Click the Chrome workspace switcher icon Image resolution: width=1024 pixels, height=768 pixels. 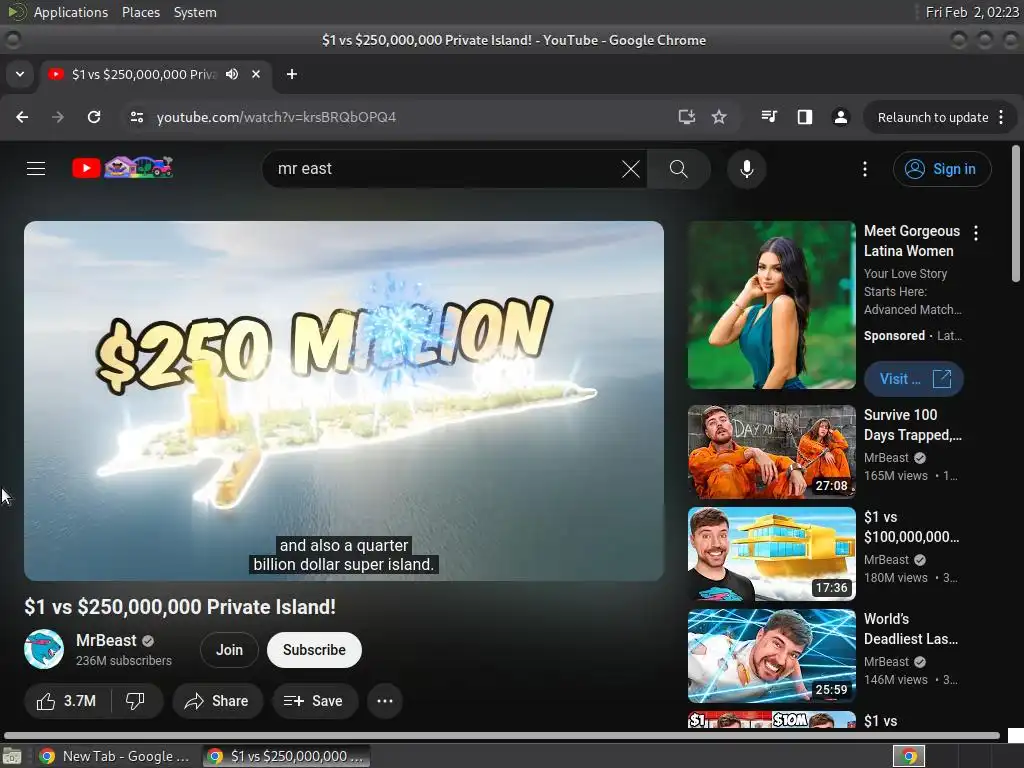909,756
